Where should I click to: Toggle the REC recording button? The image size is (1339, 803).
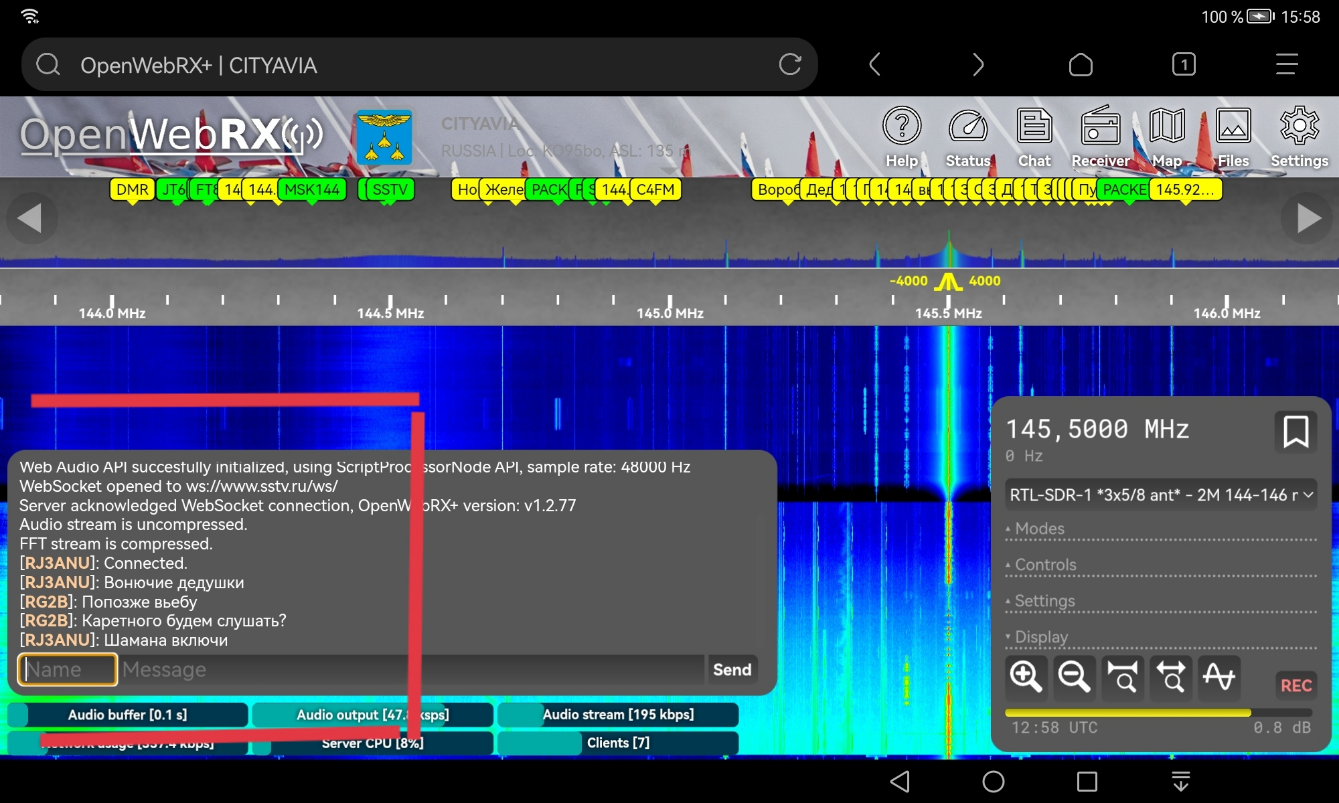pos(1296,685)
